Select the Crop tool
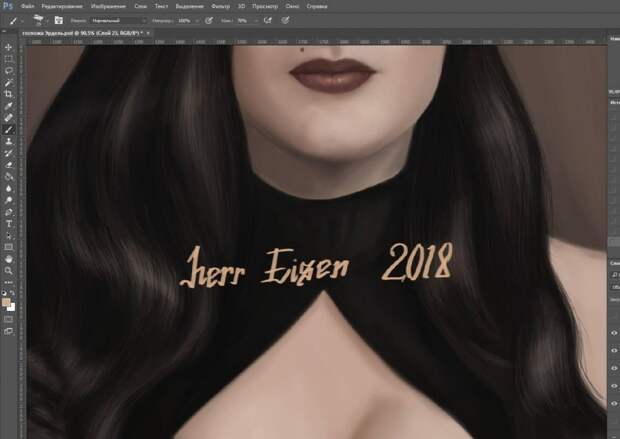 pyautogui.click(x=8, y=94)
